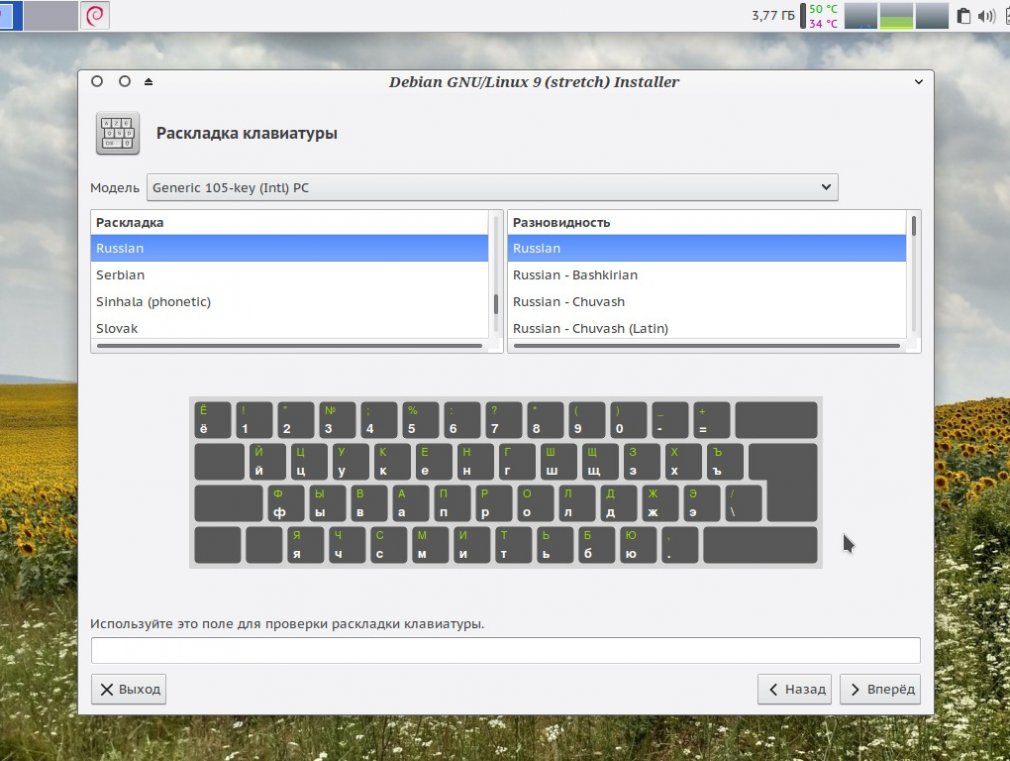Continue with the Вперёд button
The width and height of the screenshot is (1010, 761).
pos(881,689)
